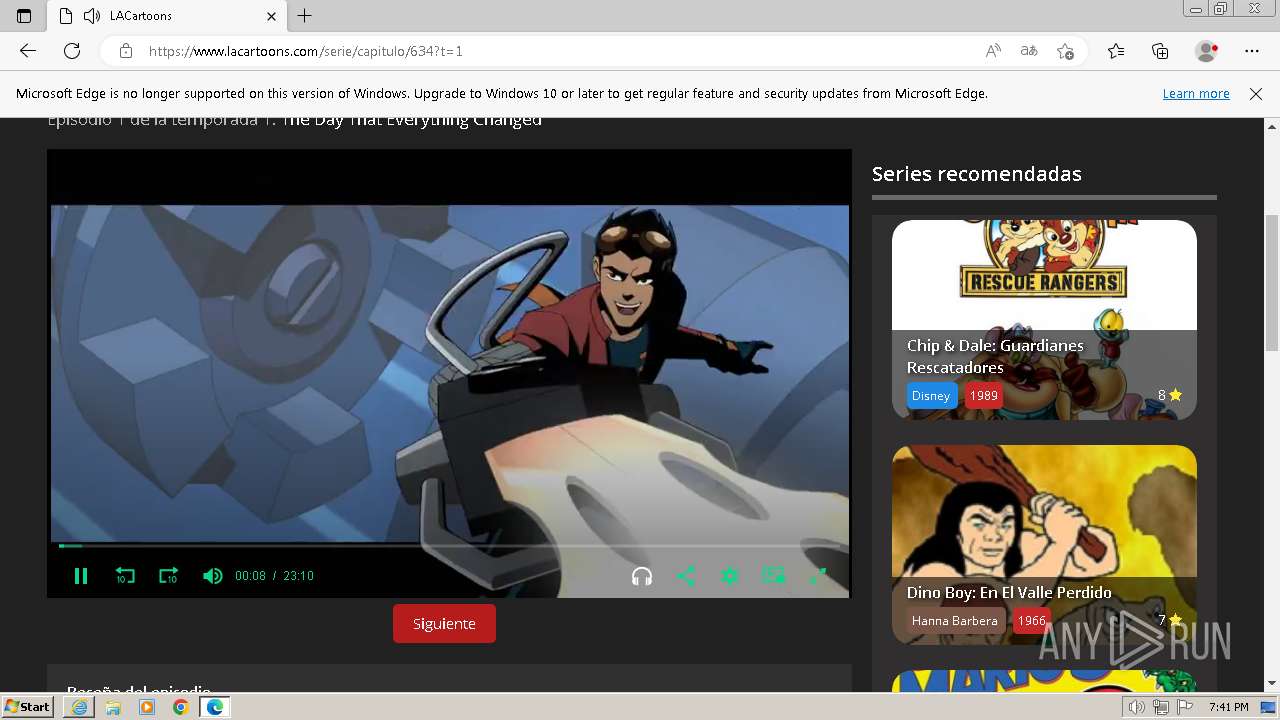Click the Learn more link in Edge notice
Image resolution: width=1280 pixels, height=720 pixels.
pyautogui.click(x=1196, y=94)
